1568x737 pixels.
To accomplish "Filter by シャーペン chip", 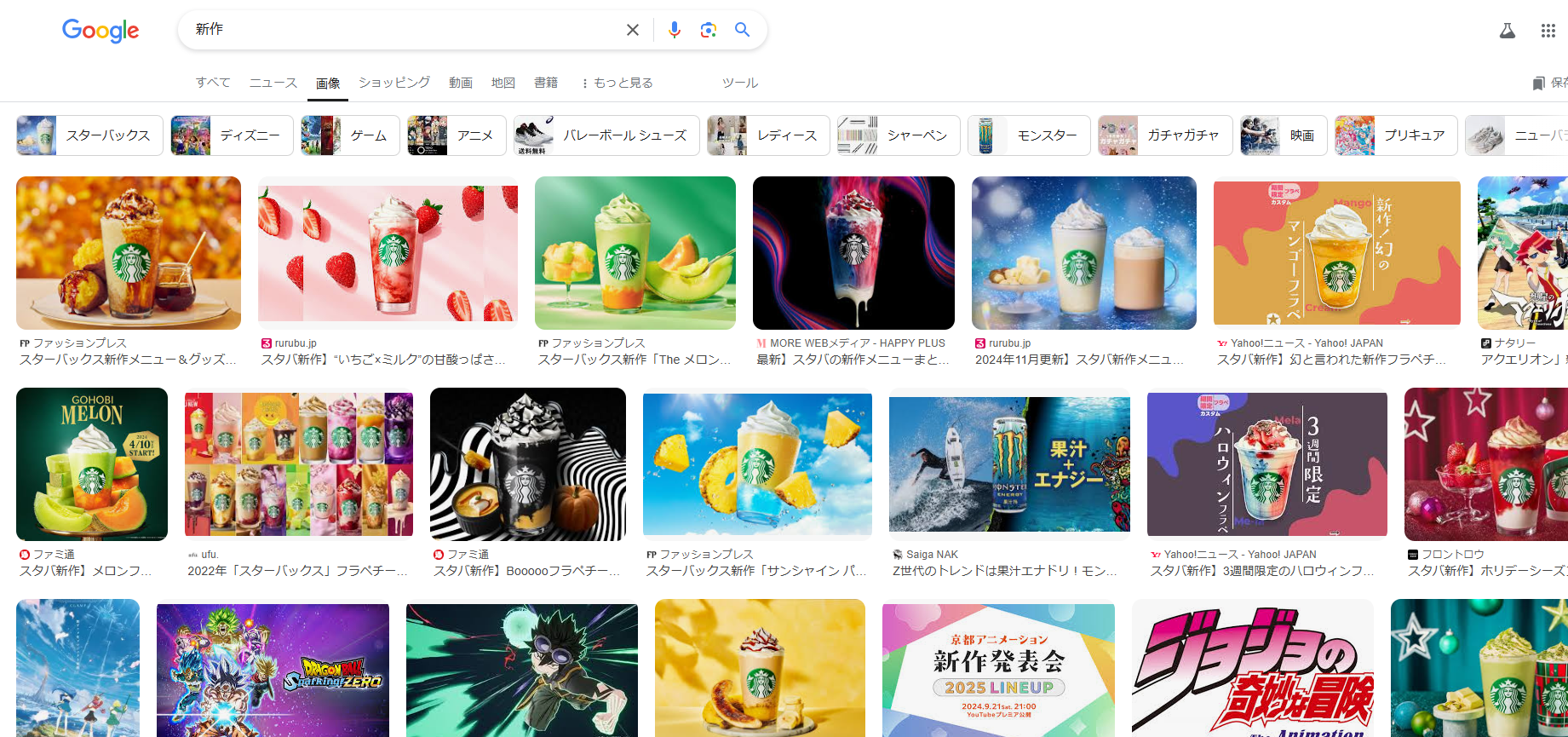I will click(899, 135).
